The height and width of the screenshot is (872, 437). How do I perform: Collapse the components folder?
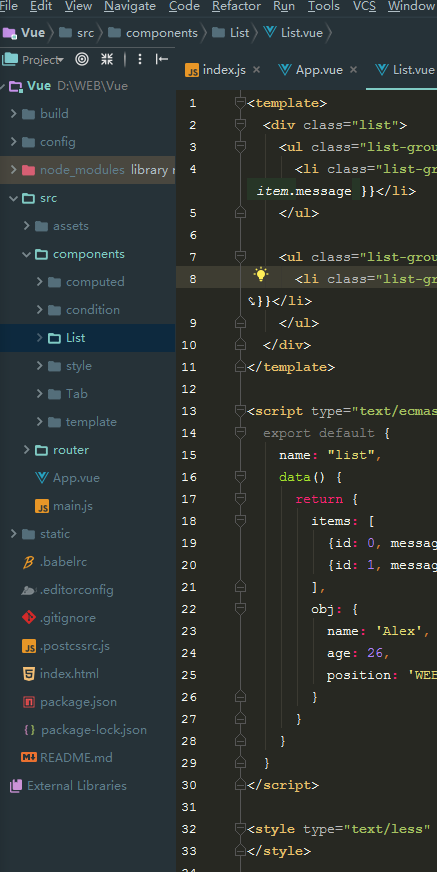coord(27,254)
